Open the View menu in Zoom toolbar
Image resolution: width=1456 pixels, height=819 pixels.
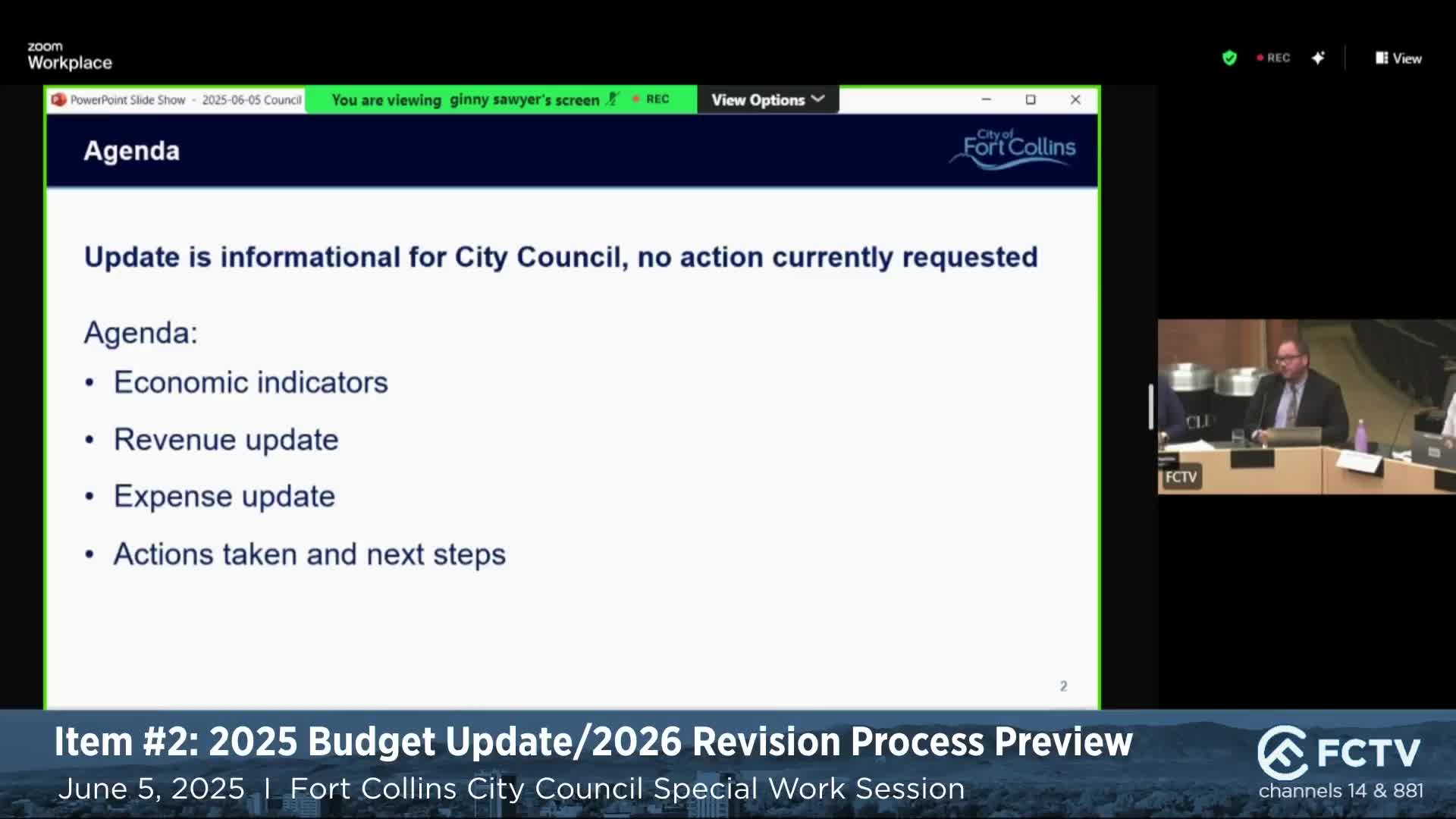[1398, 58]
